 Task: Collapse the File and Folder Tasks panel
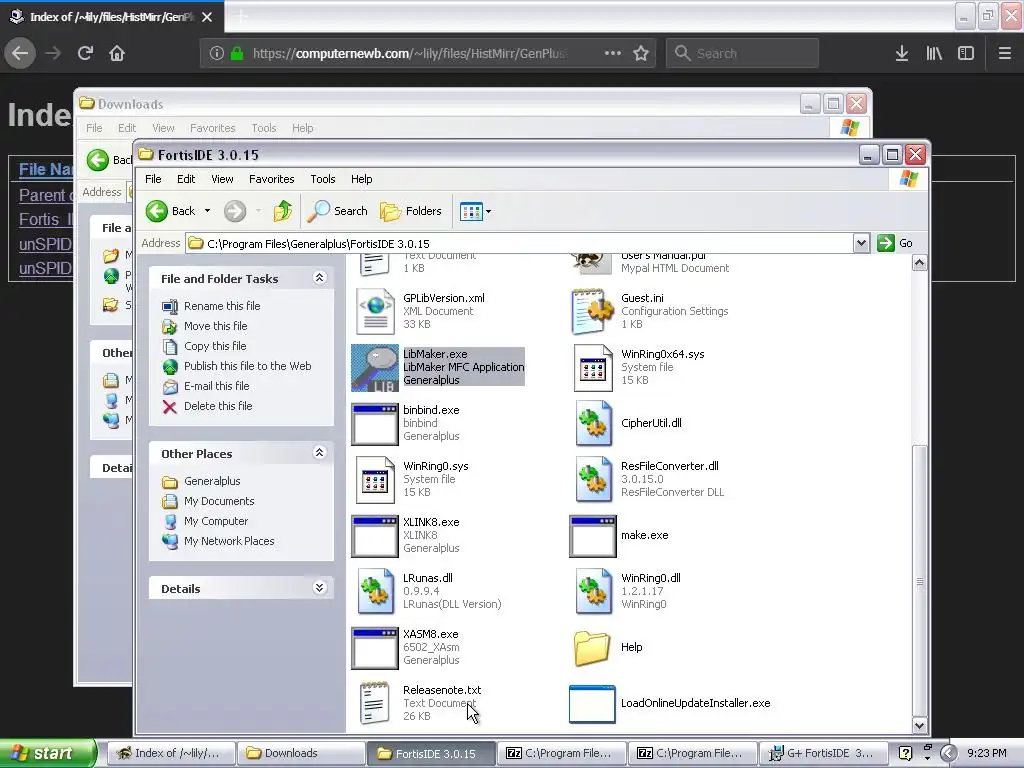tap(319, 278)
